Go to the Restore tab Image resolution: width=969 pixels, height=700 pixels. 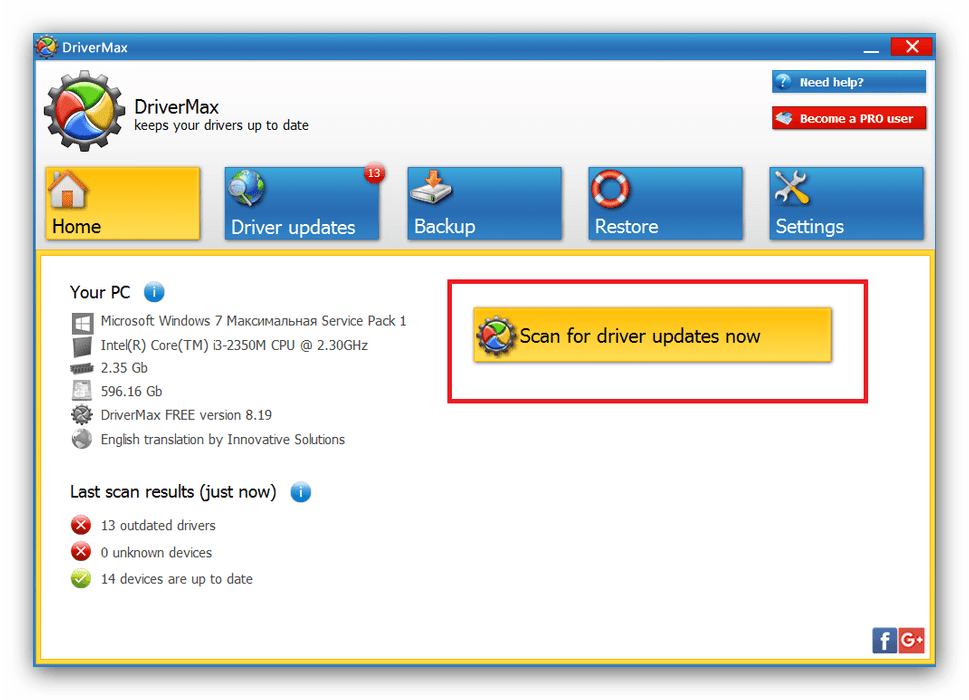tap(665, 204)
